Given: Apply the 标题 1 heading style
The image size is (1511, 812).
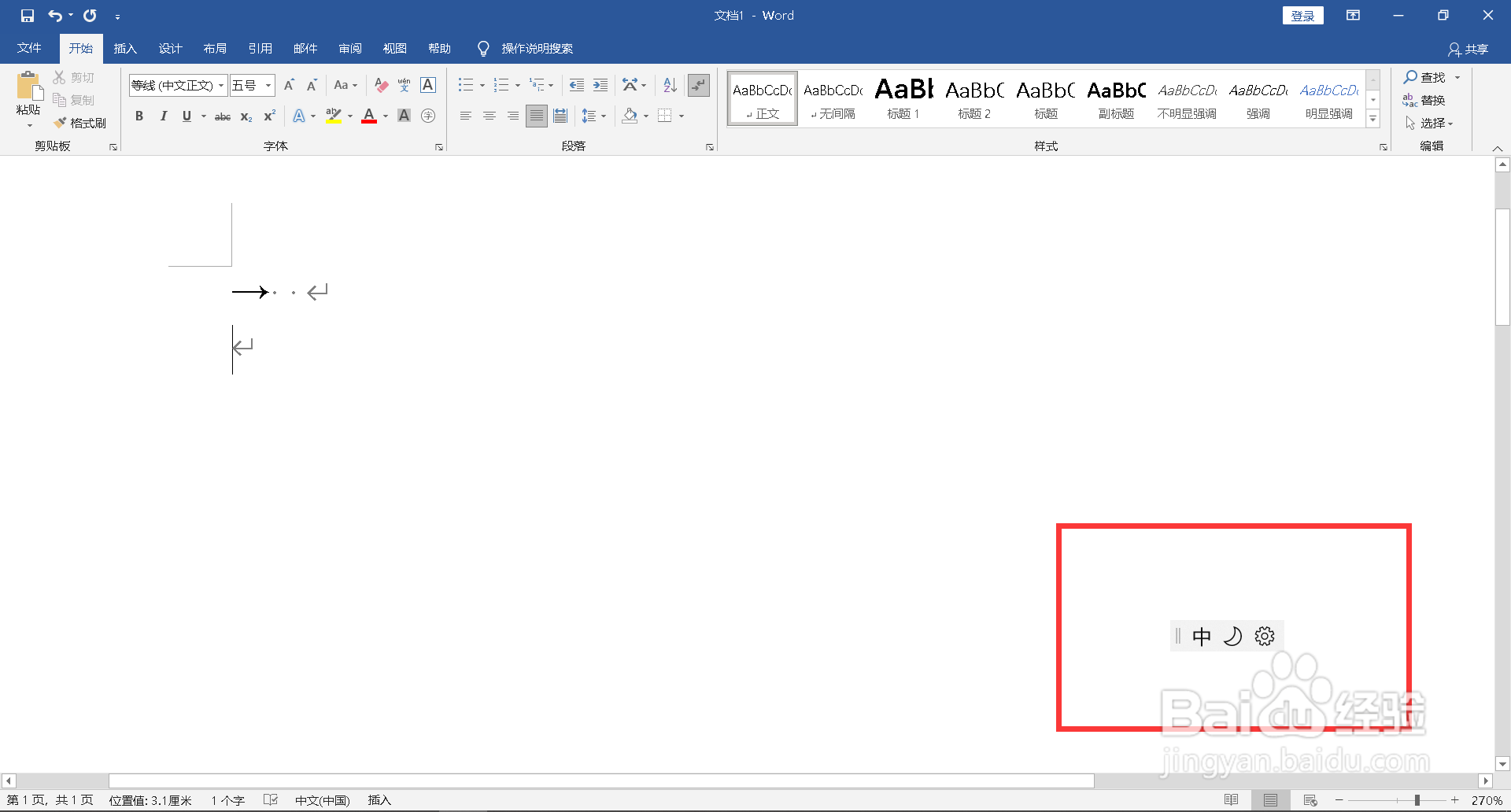Looking at the screenshot, I should [903, 98].
